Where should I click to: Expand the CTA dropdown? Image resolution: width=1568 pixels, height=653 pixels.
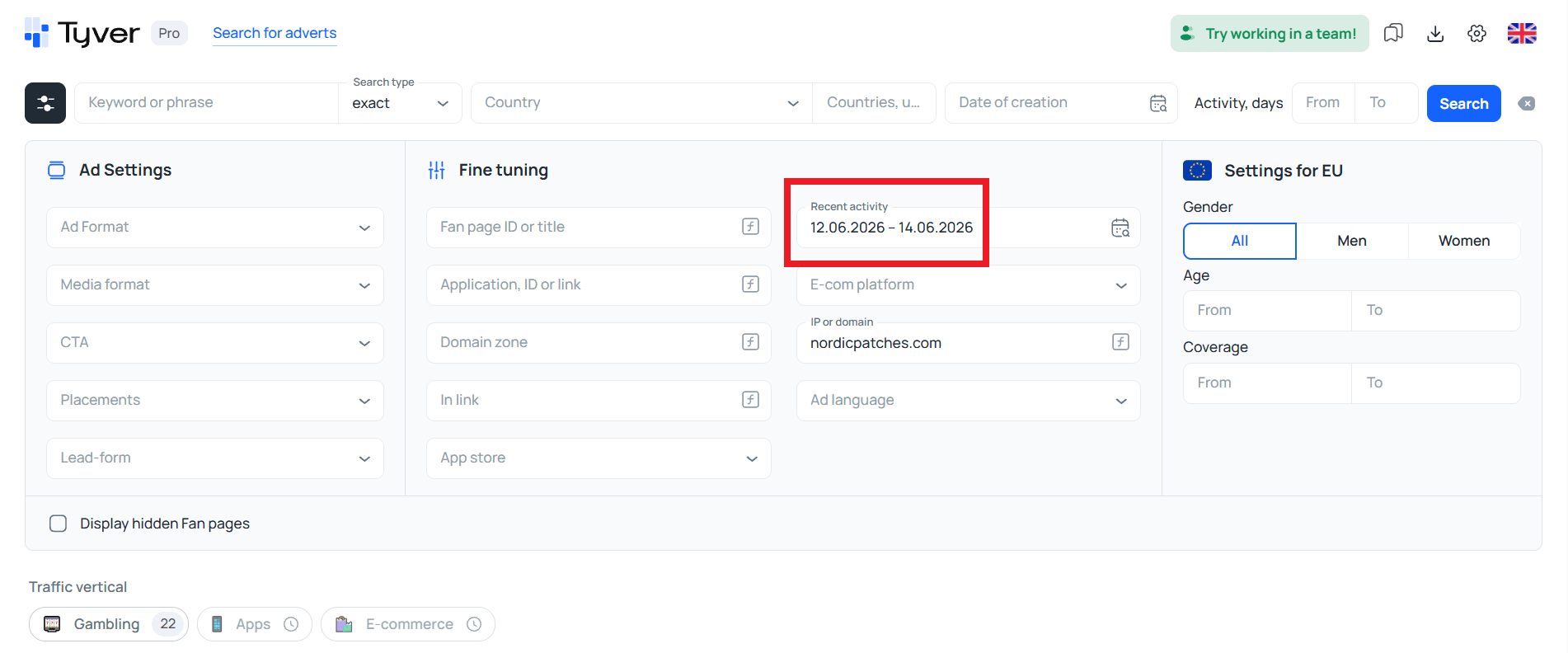coord(215,343)
